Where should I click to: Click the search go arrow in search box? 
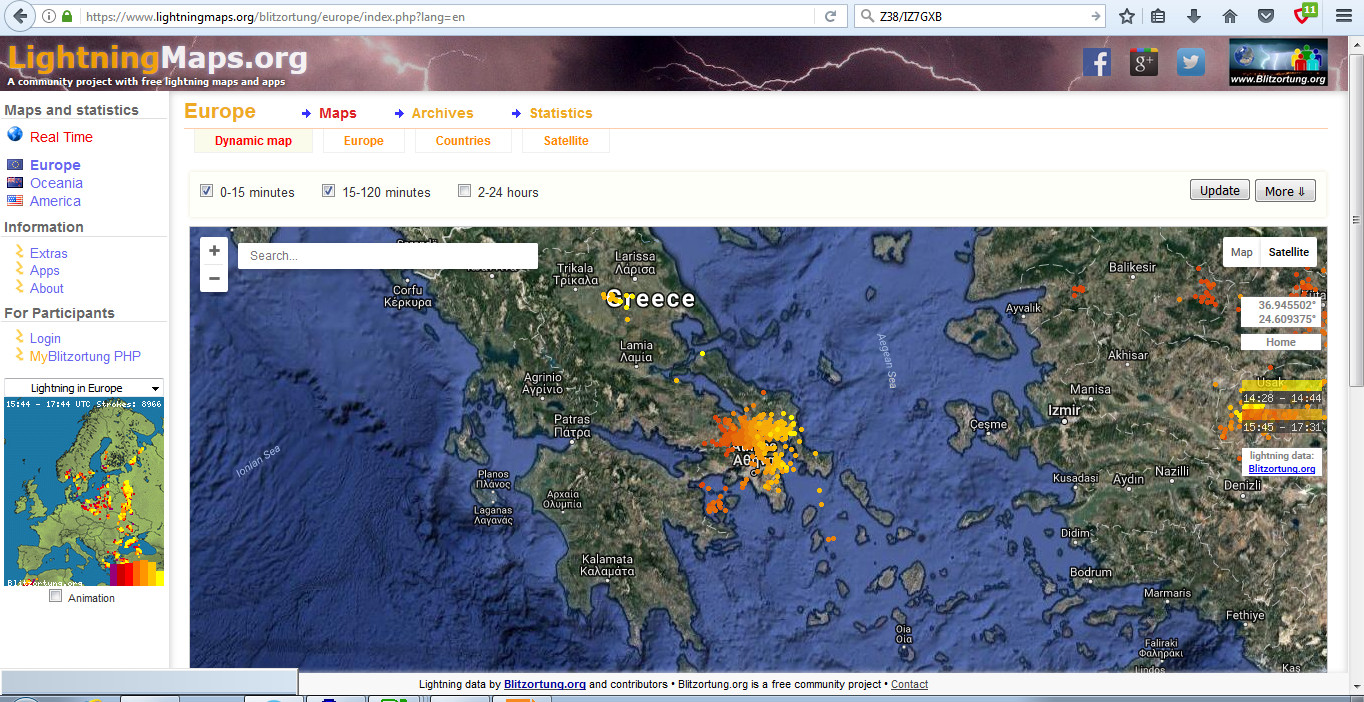click(1095, 16)
